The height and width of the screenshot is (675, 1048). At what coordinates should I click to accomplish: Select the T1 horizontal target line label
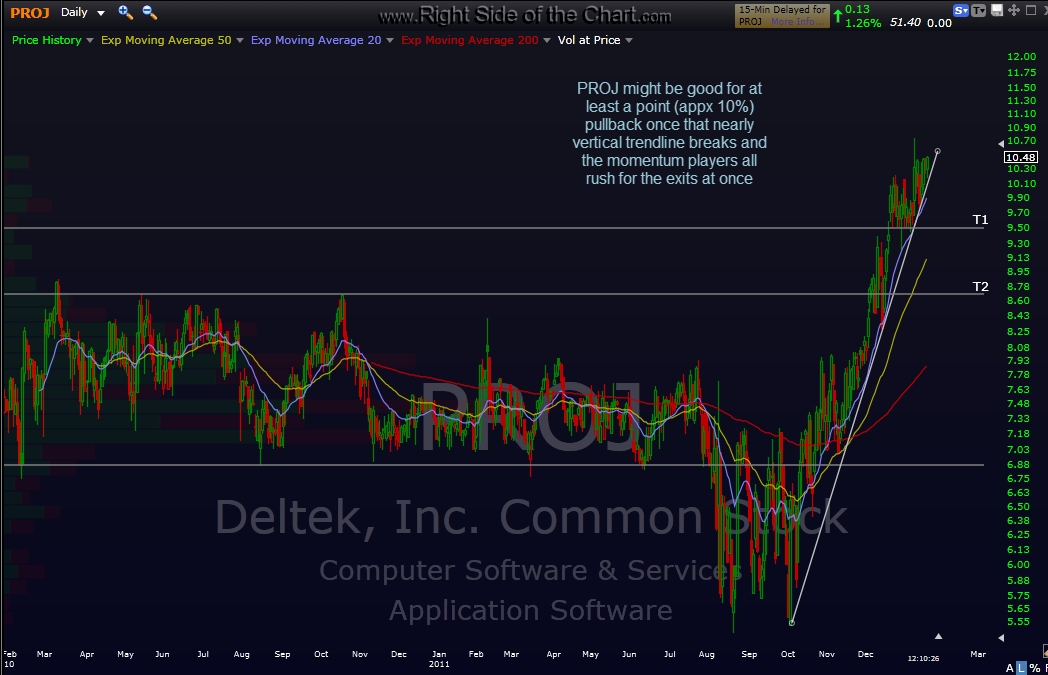tap(980, 219)
